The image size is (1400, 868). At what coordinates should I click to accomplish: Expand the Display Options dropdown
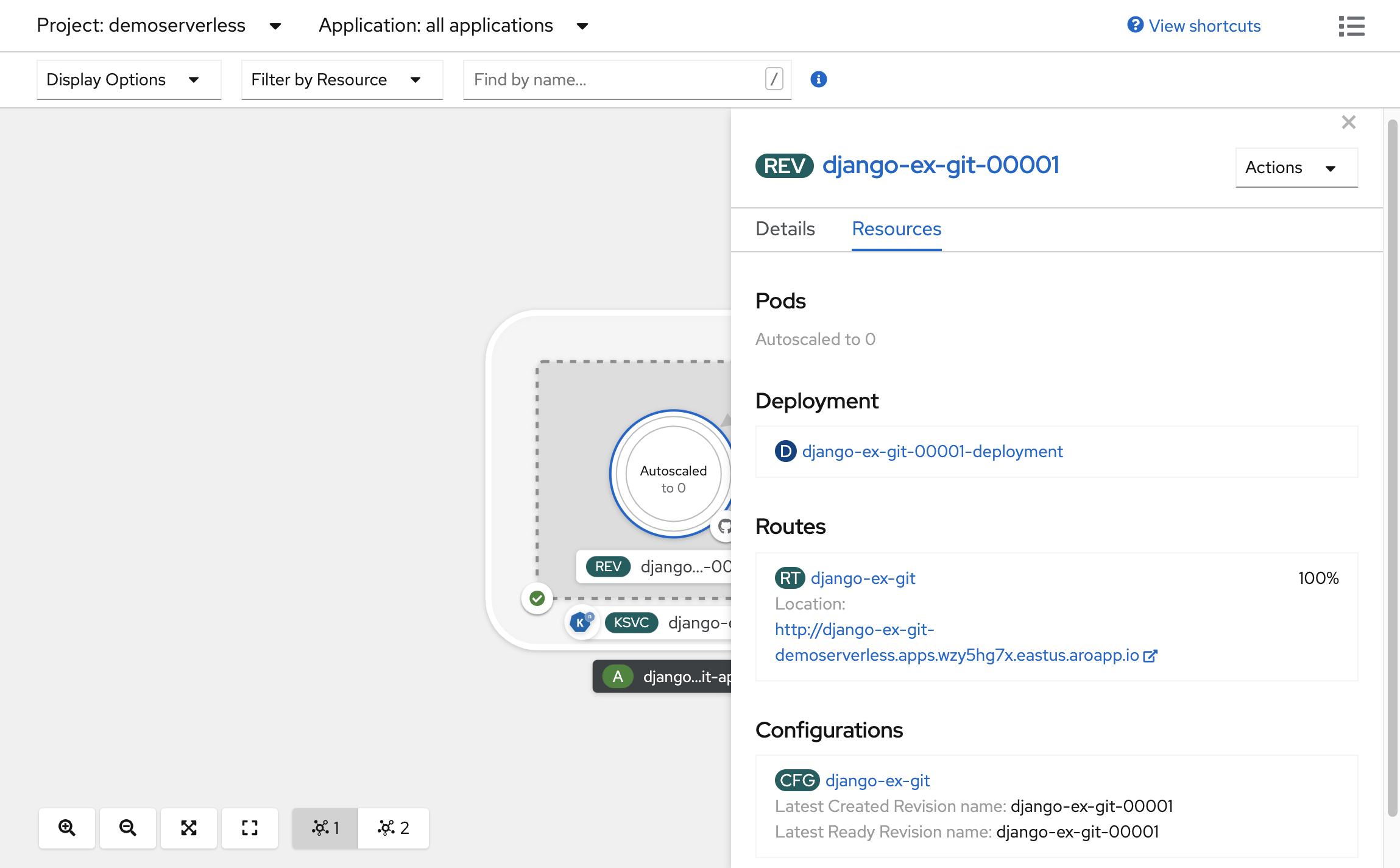click(x=120, y=79)
